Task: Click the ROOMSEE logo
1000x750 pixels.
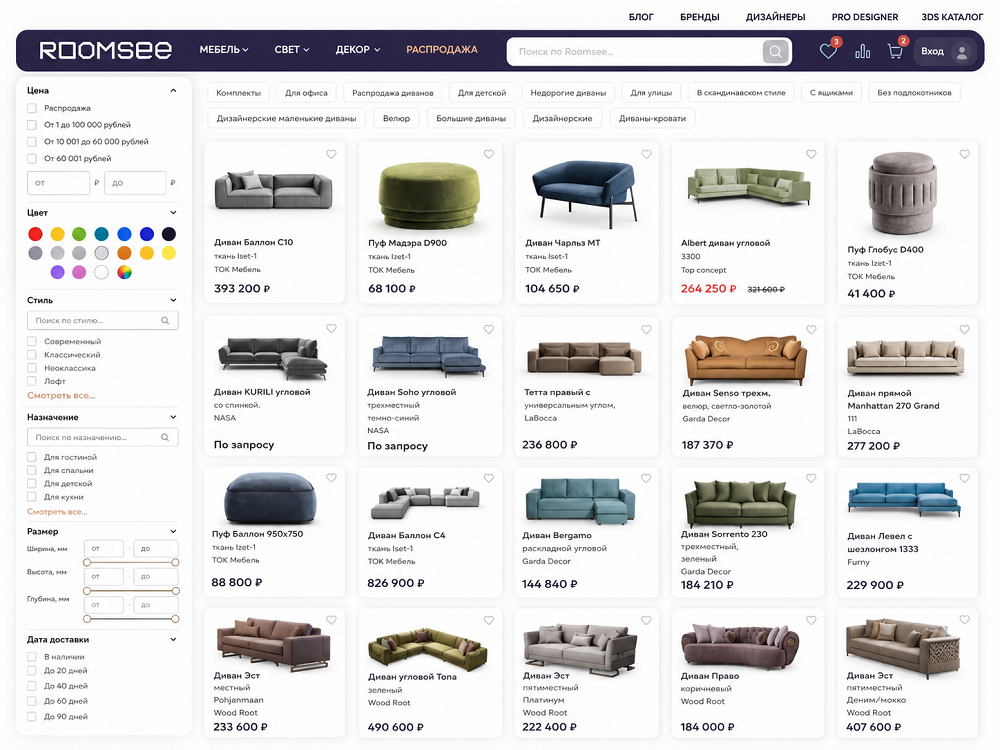Action: tap(106, 50)
